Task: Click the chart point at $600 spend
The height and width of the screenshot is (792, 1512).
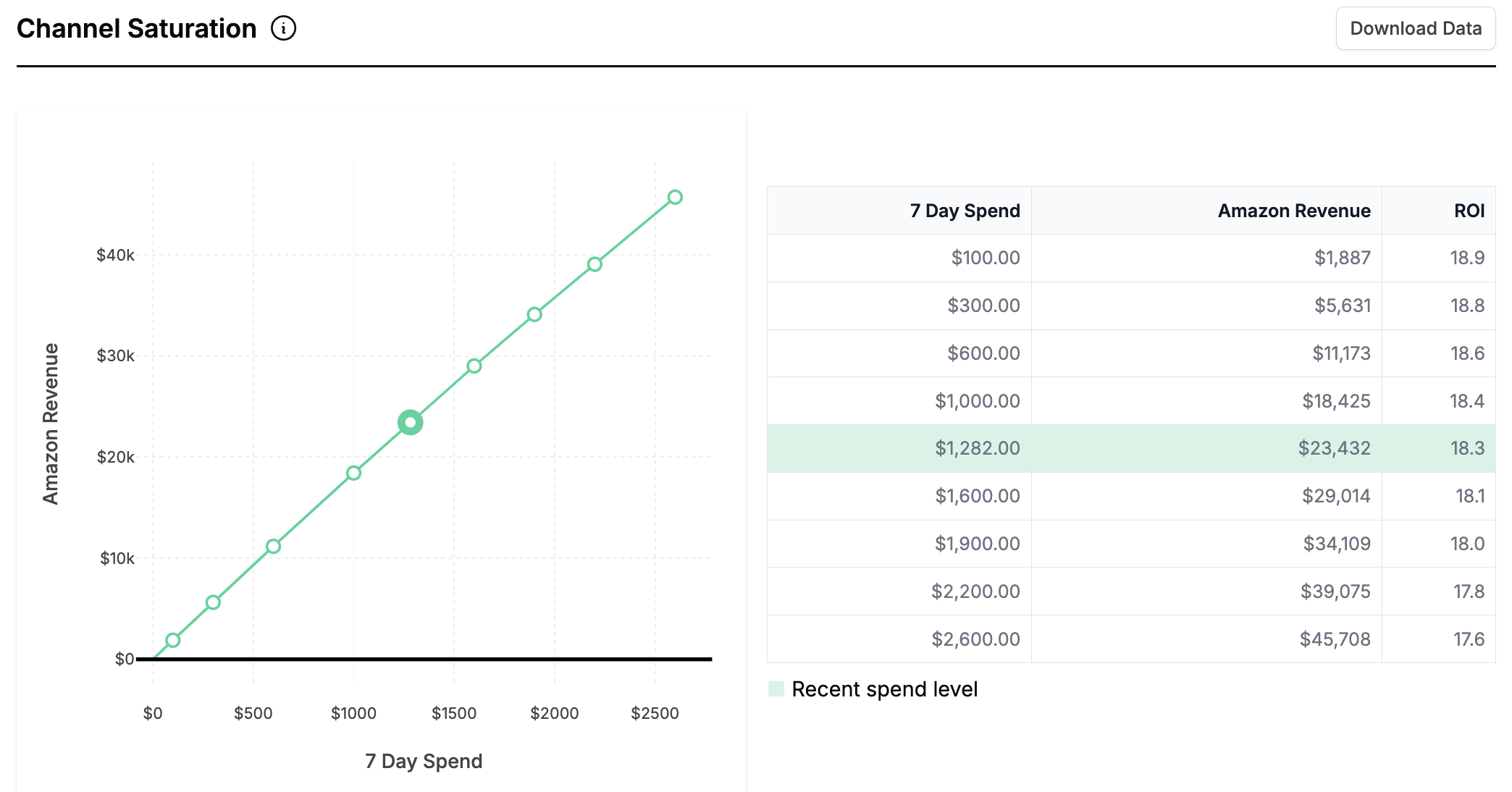Action: [273, 547]
